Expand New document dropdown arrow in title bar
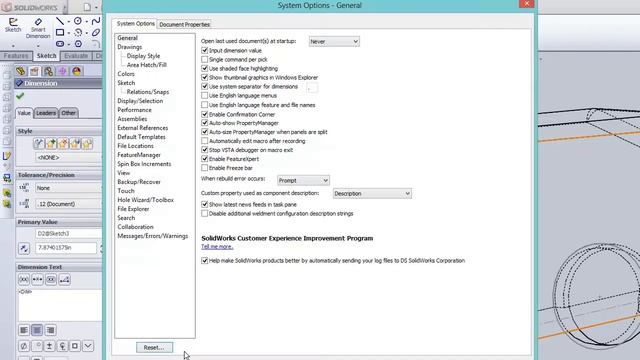 96,7
